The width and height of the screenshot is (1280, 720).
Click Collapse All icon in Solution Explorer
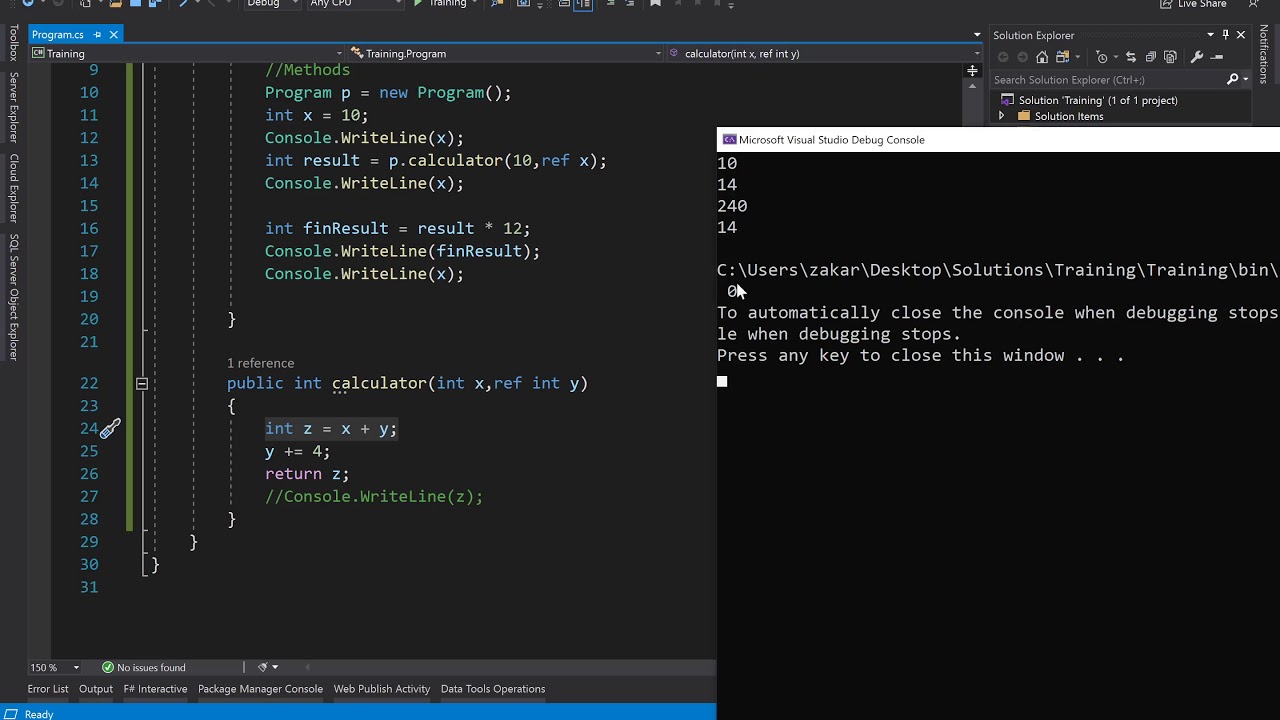click(1151, 57)
